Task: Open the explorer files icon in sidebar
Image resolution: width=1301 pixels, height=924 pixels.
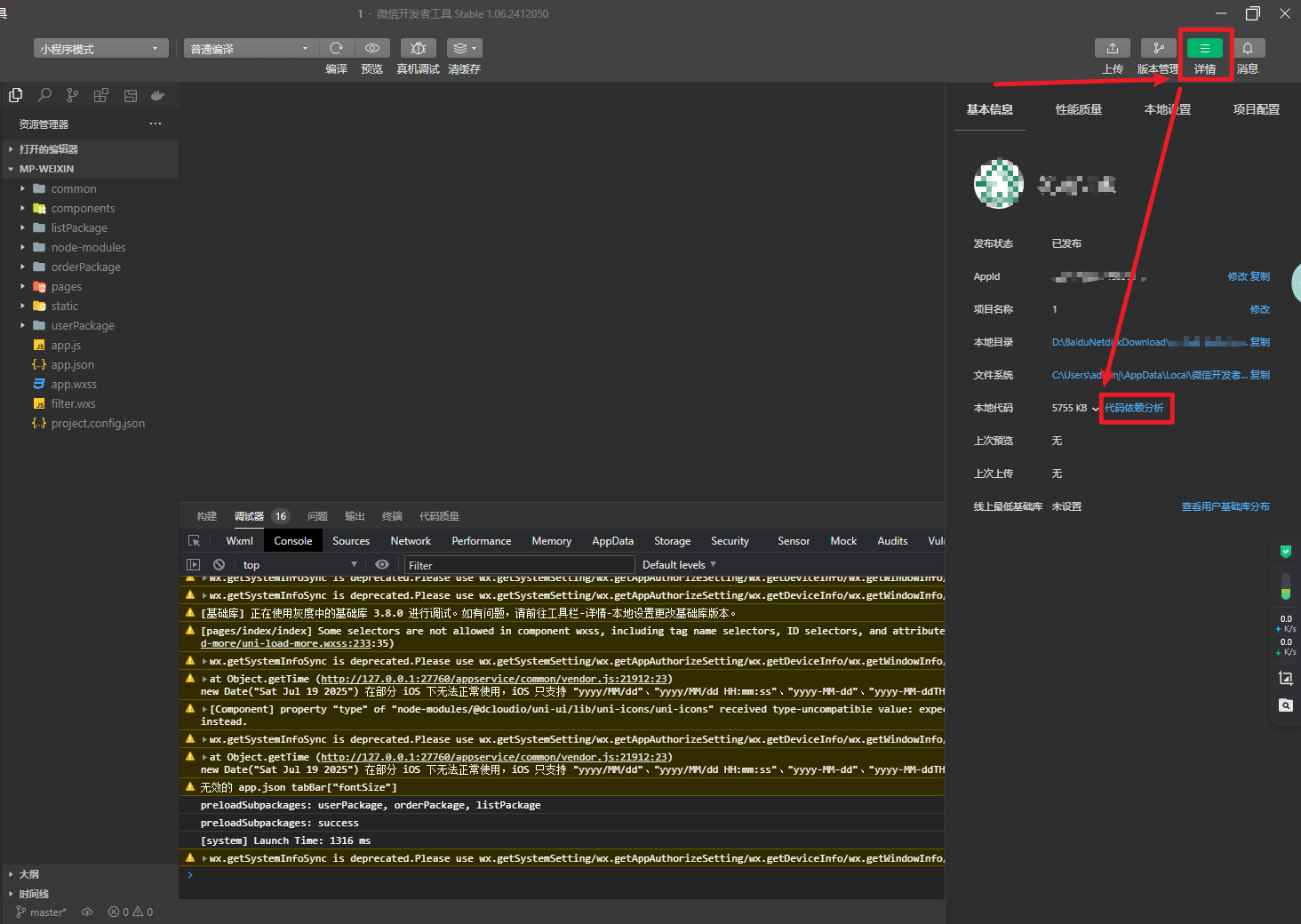Action: [16, 95]
